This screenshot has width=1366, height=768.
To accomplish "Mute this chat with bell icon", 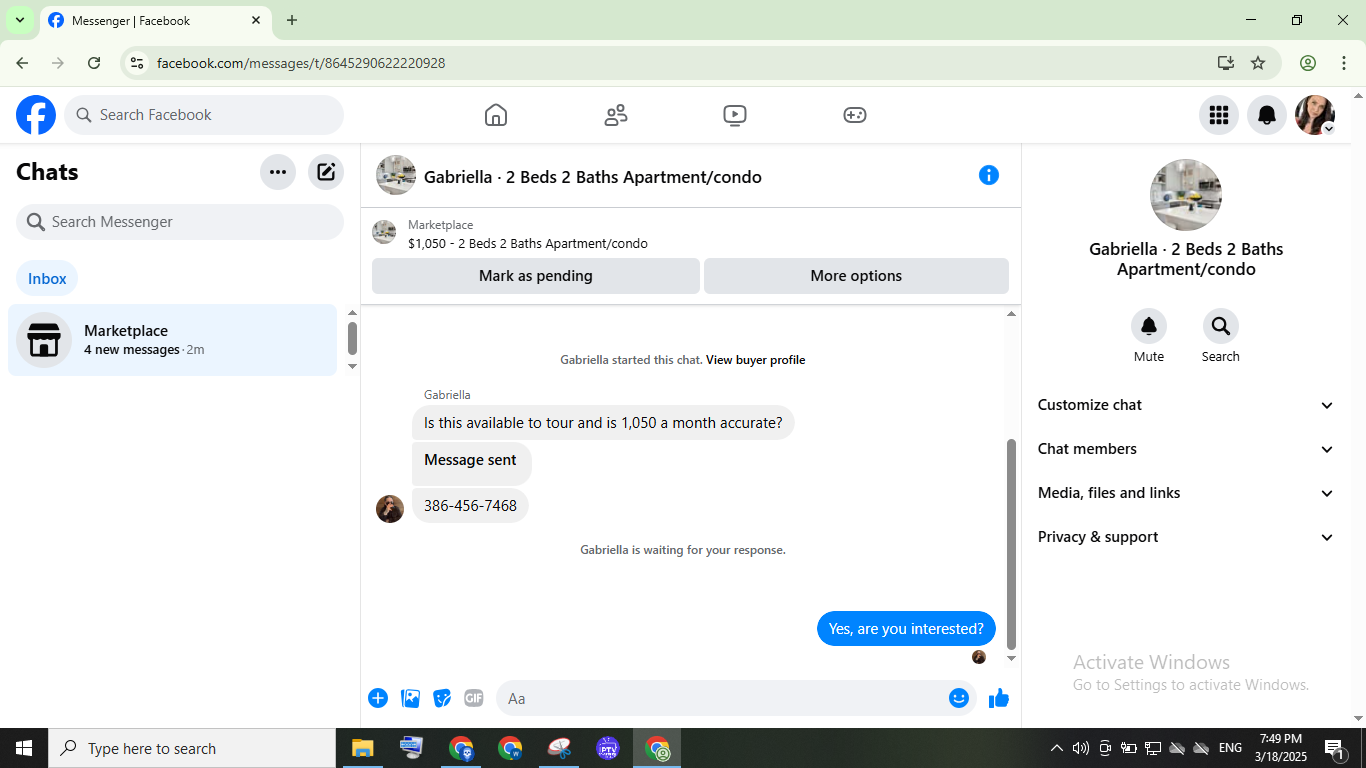I will tap(1149, 326).
